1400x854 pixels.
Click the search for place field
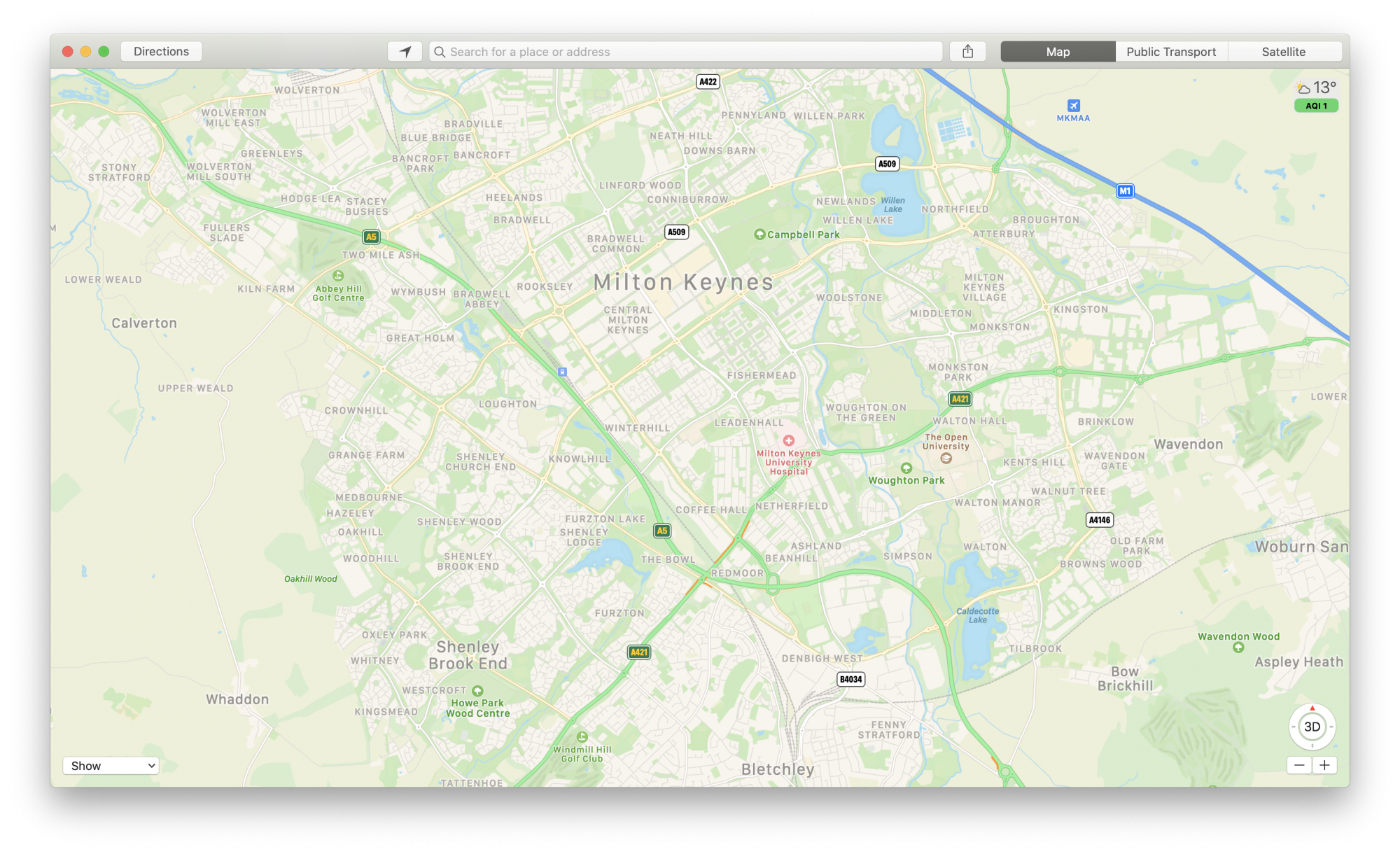pos(686,52)
